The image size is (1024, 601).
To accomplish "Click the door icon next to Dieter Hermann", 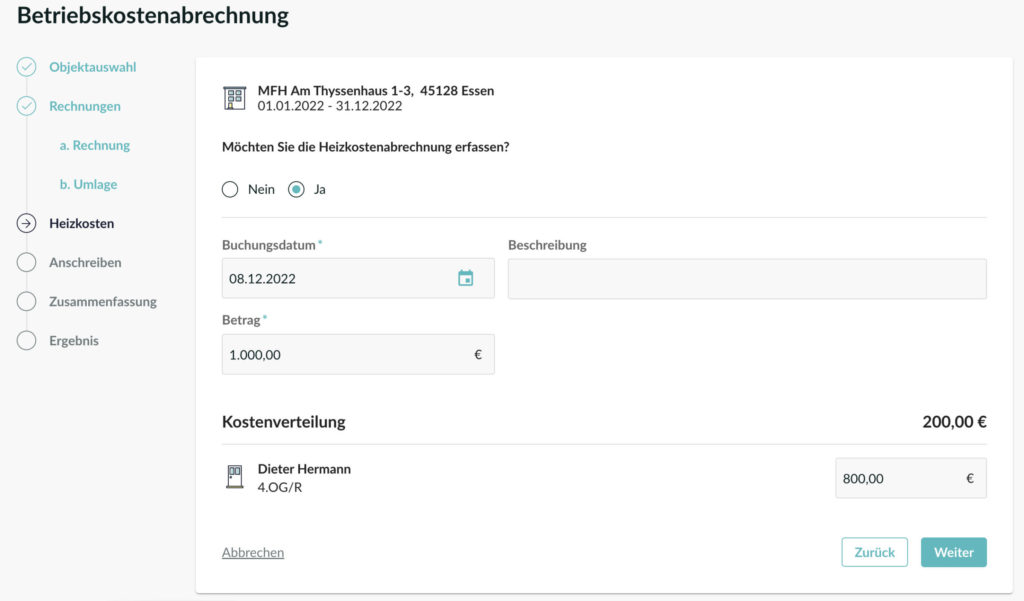I will [x=234, y=477].
